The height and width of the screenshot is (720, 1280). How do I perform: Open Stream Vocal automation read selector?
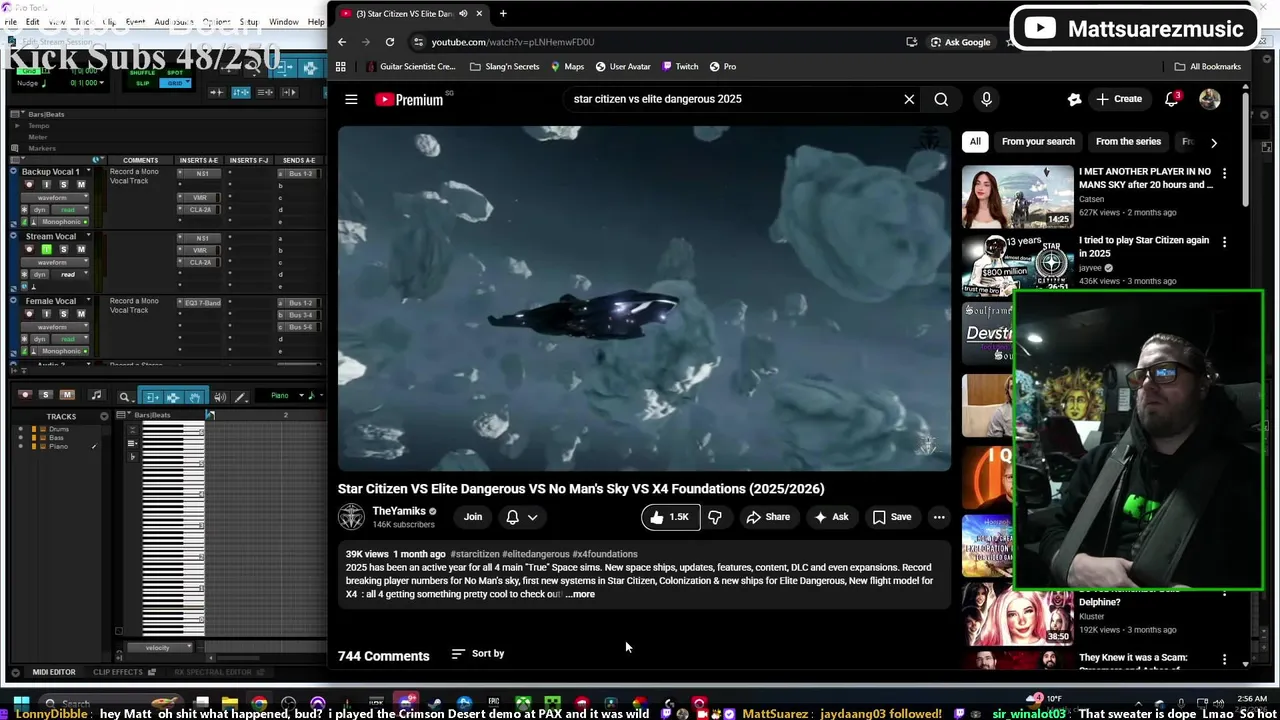point(70,274)
